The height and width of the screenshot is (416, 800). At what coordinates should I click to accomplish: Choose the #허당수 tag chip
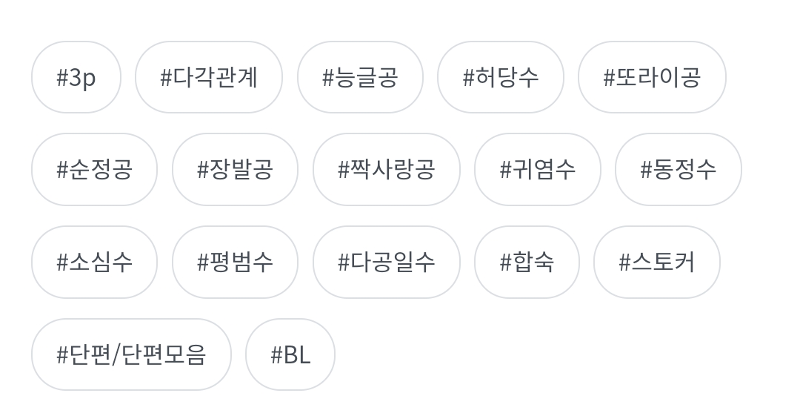pyautogui.click(x=501, y=77)
